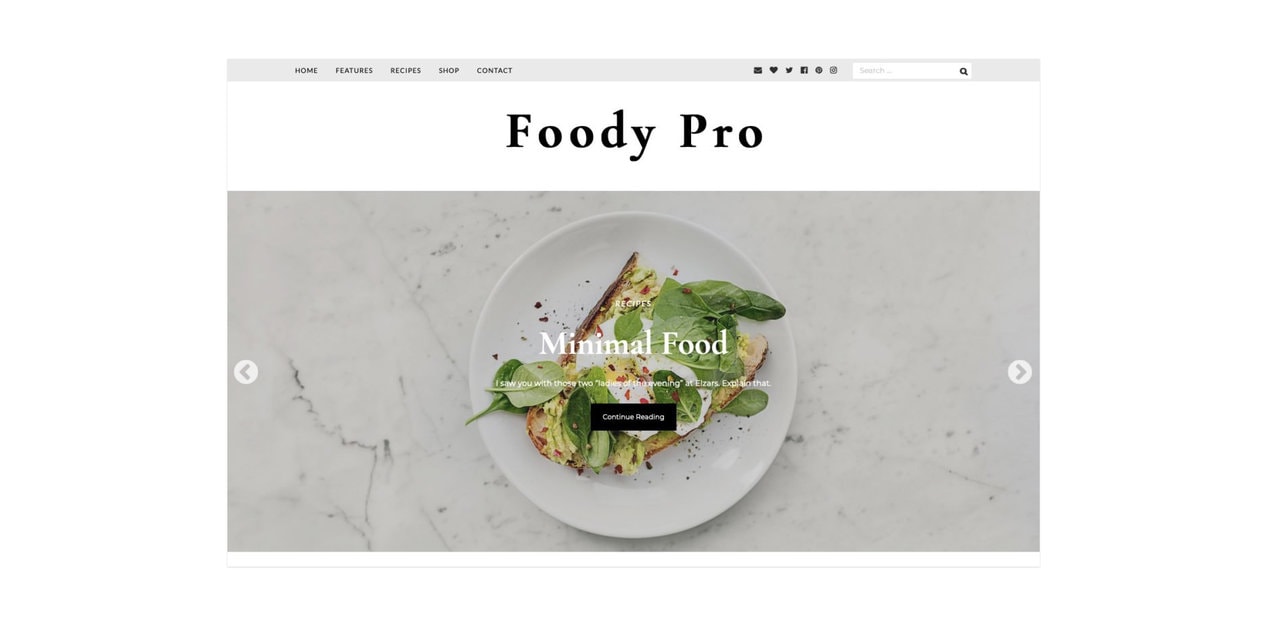Open the Recipes menu item
The width and height of the screenshot is (1280, 641).
pyautogui.click(x=405, y=71)
